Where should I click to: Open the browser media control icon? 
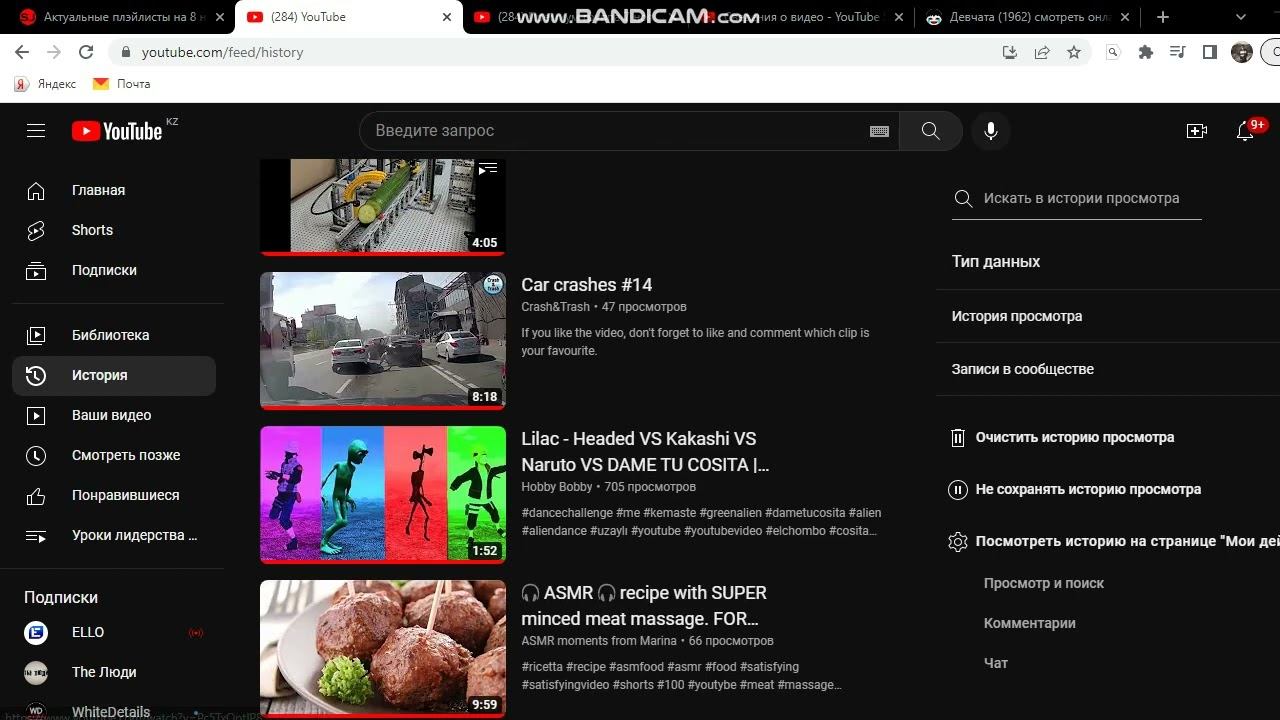coord(1178,52)
